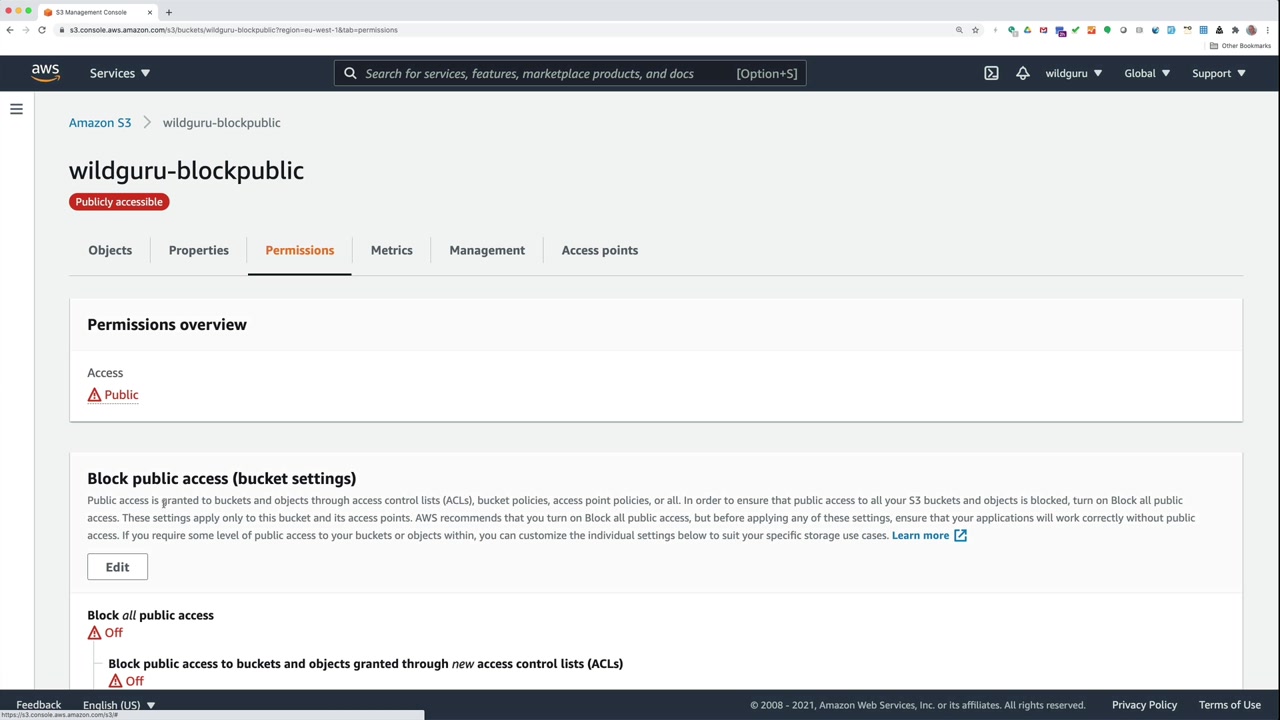The height and width of the screenshot is (720, 1280).
Task: Open the hamburger side navigation menu
Action: [16, 109]
